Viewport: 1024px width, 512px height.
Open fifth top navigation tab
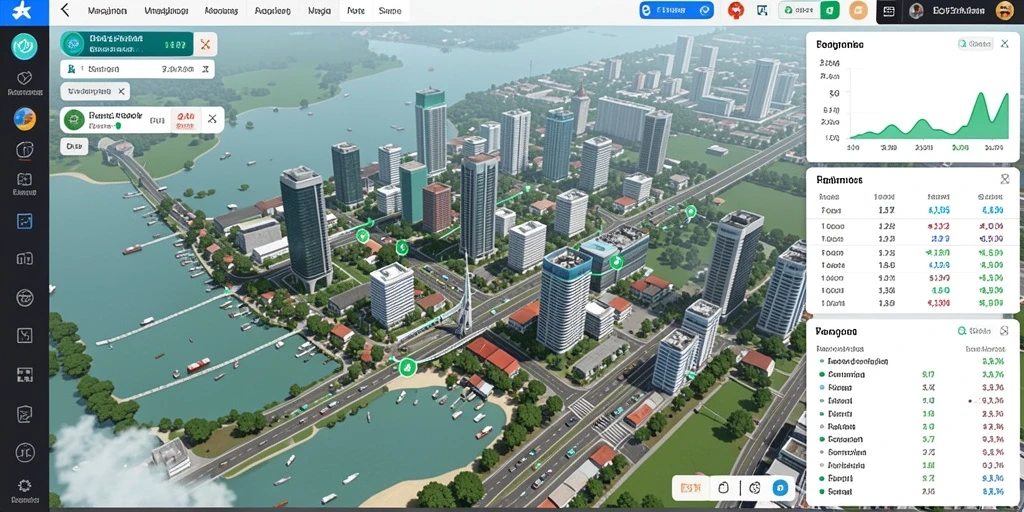[319, 11]
